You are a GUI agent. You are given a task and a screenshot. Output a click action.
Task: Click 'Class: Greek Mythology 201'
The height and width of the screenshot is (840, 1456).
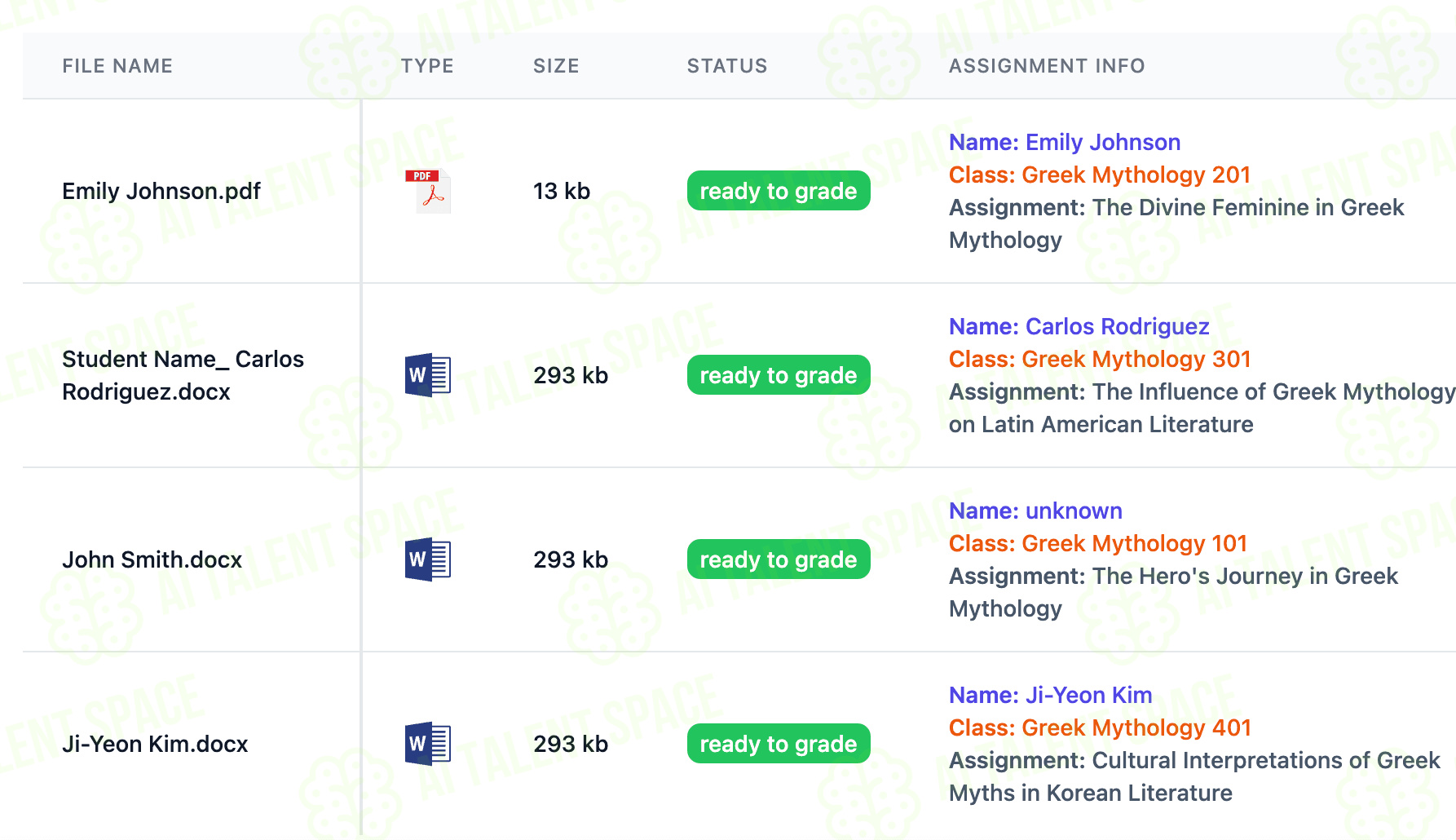point(1100,175)
